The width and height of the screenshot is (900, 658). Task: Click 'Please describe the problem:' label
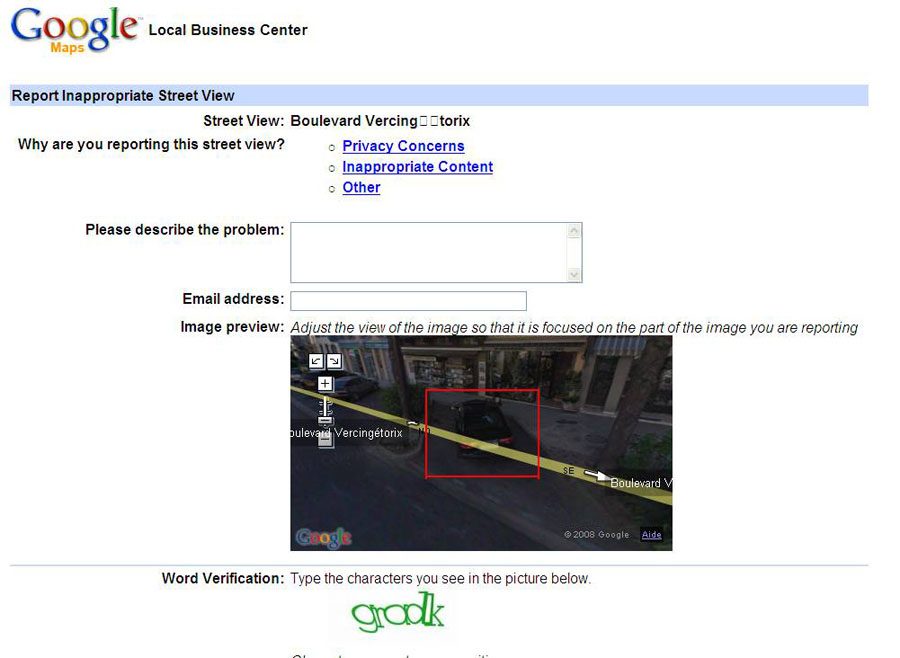[185, 230]
